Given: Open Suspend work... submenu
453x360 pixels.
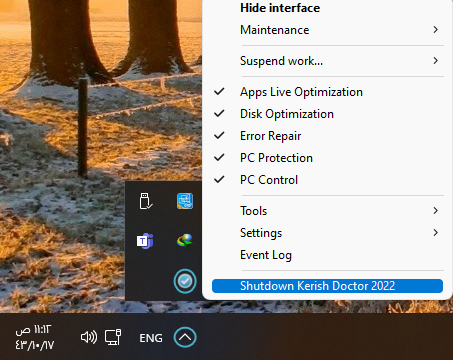Looking at the screenshot, I should tap(327, 61).
